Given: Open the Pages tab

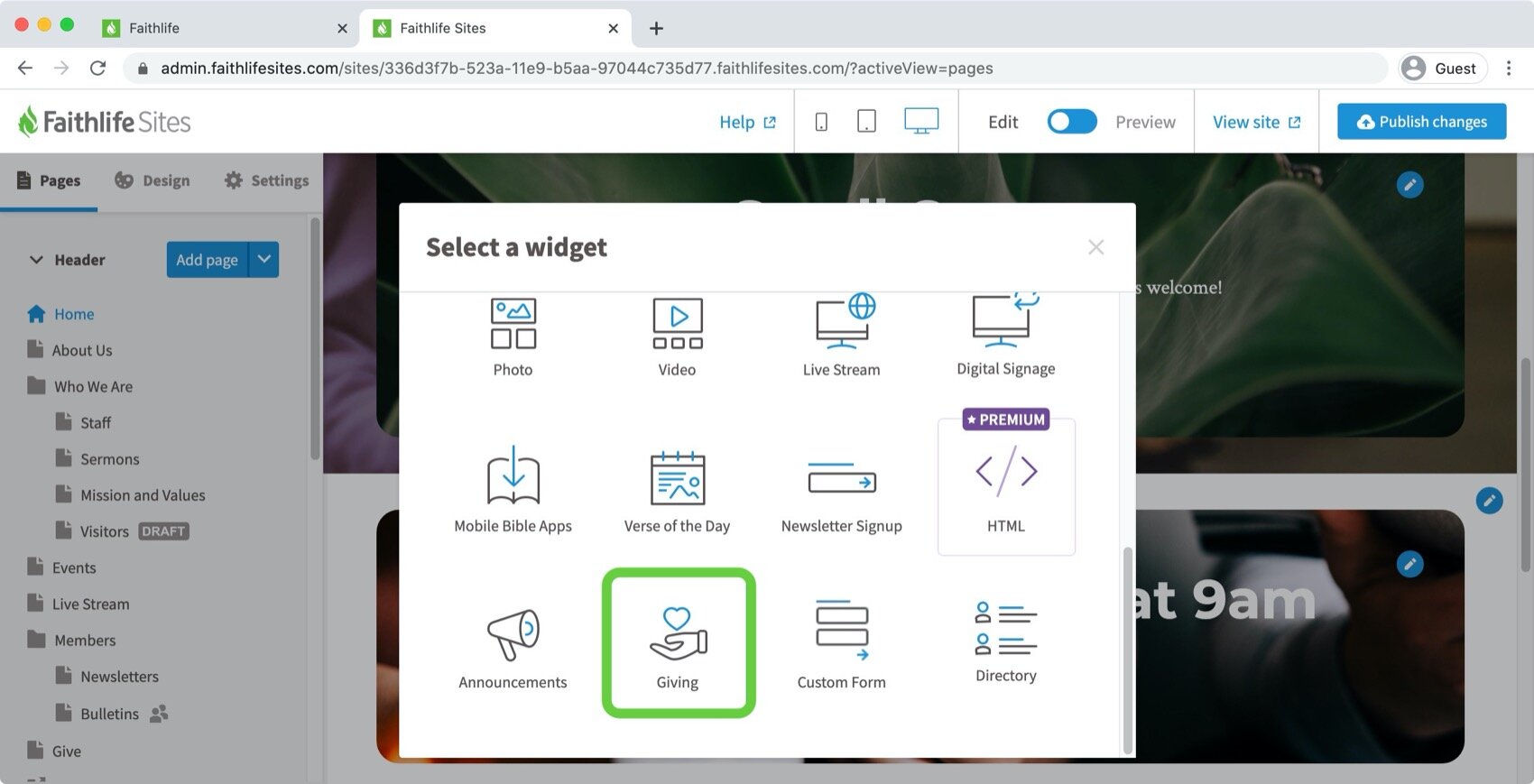Looking at the screenshot, I should pos(49,180).
